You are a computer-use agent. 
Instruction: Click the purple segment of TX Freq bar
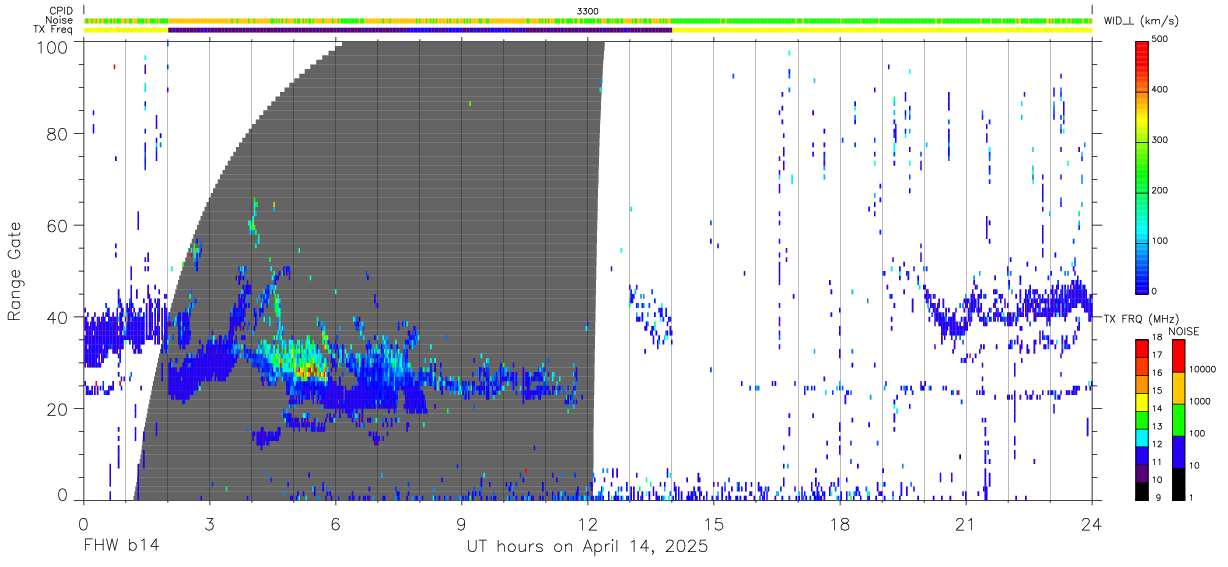(420, 30)
